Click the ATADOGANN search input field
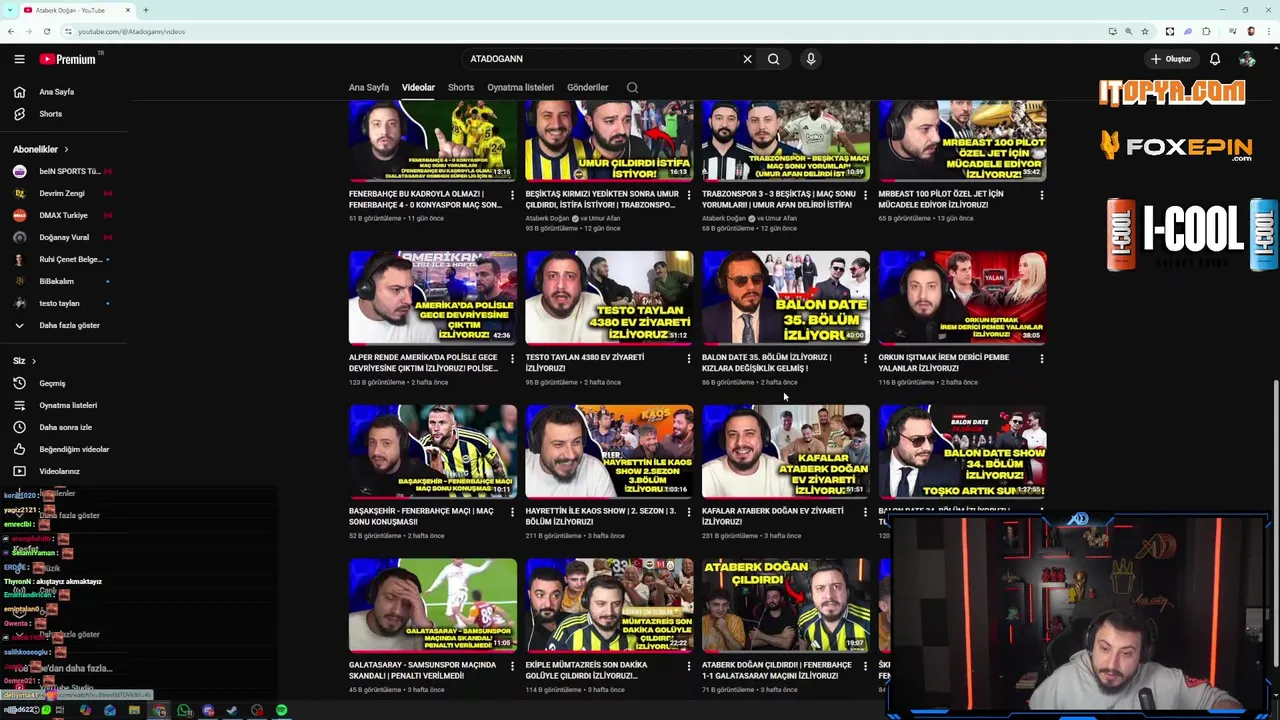The image size is (1280, 720). pos(600,59)
